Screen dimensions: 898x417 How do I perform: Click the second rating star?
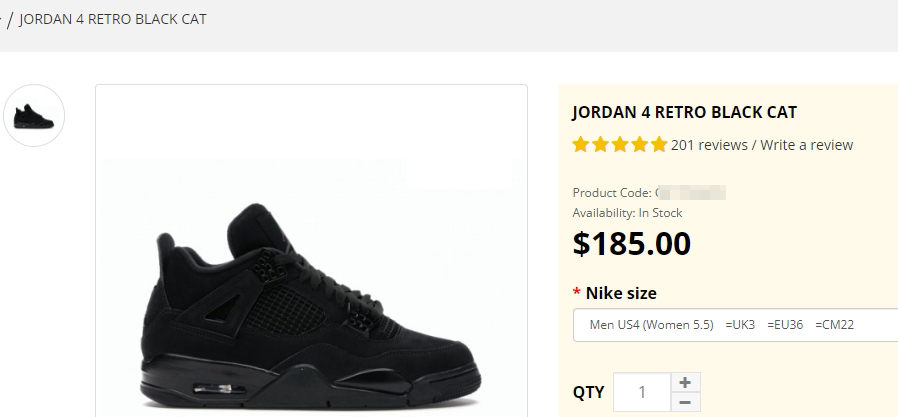[x=600, y=145]
